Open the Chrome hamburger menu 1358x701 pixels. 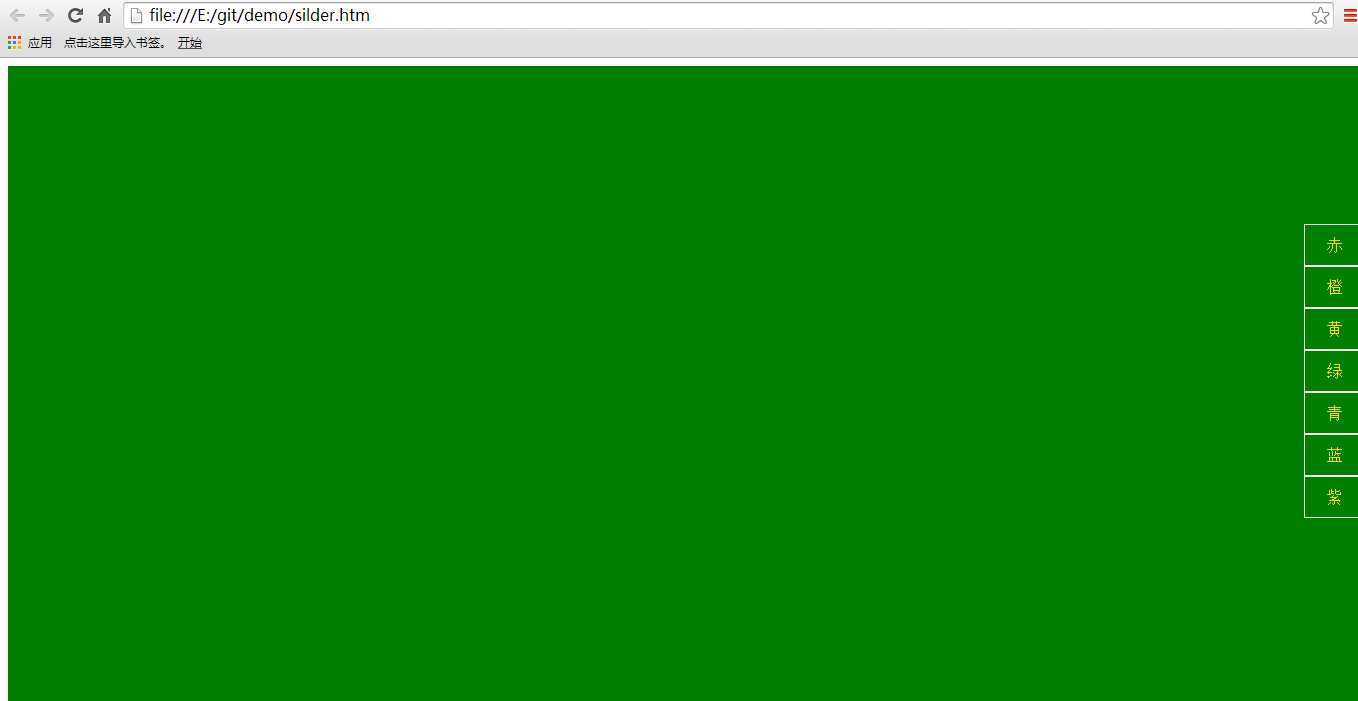coord(1350,15)
